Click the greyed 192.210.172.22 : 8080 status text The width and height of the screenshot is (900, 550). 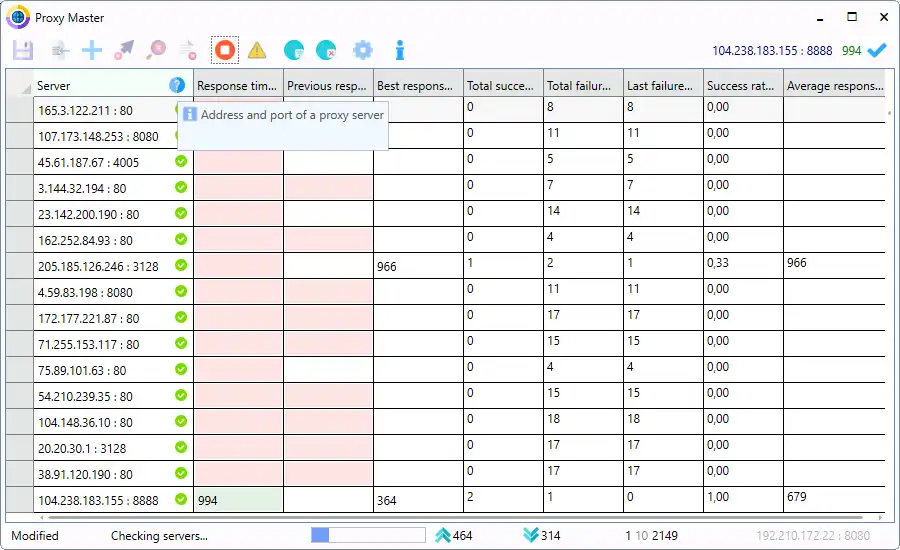click(x=813, y=536)
